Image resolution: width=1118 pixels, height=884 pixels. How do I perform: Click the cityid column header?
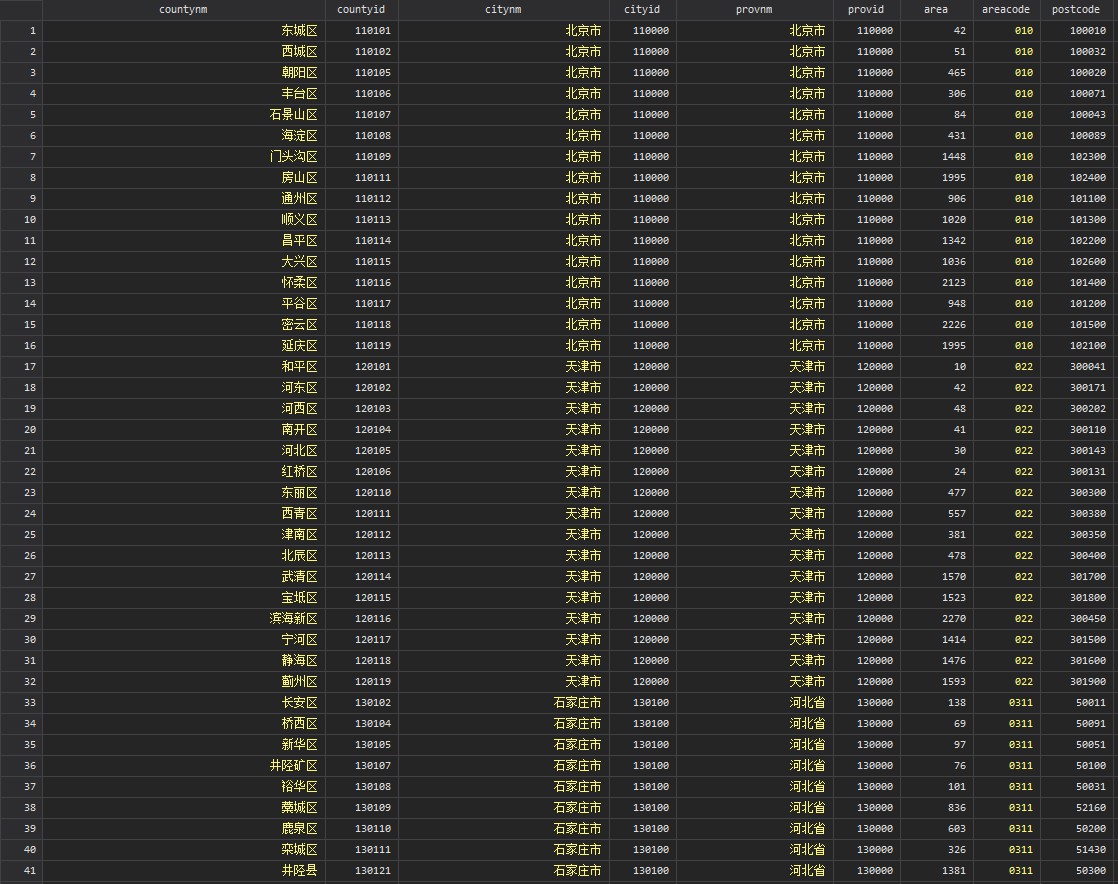click(642, 10)
